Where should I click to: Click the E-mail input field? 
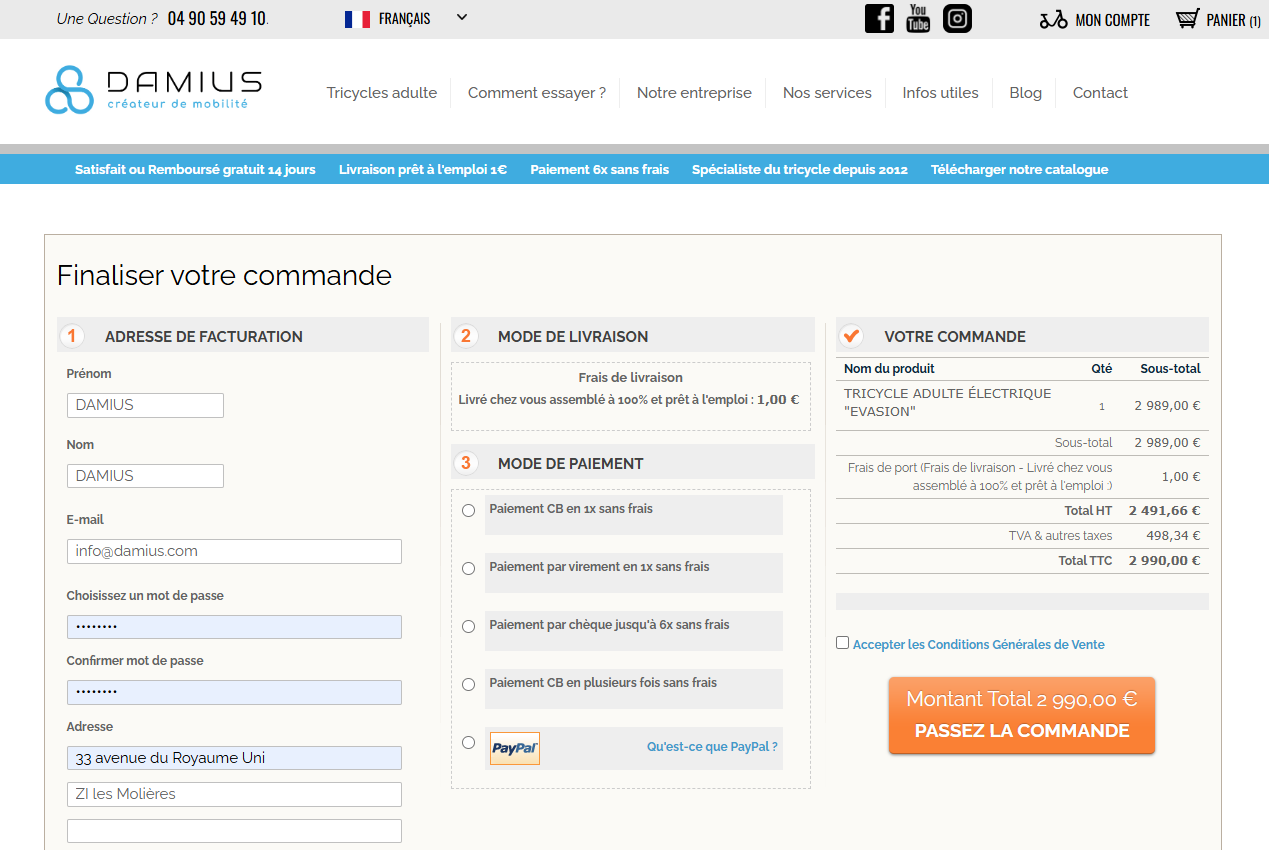tap(234, 551)
